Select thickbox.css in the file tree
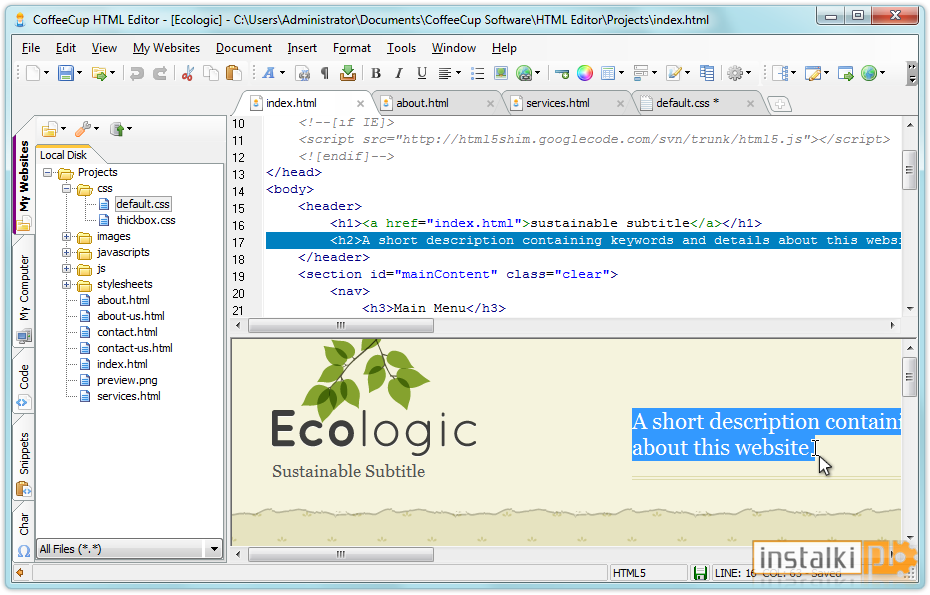Viewport: 930px width, 595px height. (146, 221)
